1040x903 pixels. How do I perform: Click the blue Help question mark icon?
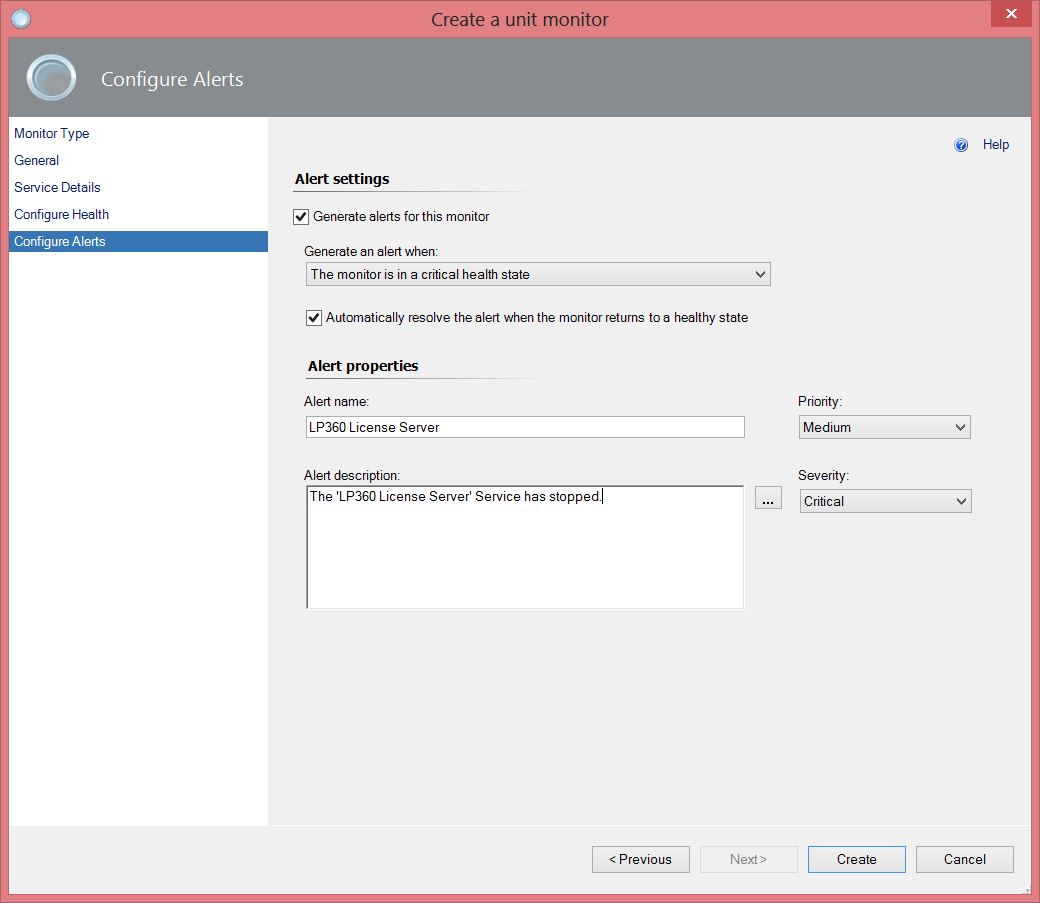(961, 145)
